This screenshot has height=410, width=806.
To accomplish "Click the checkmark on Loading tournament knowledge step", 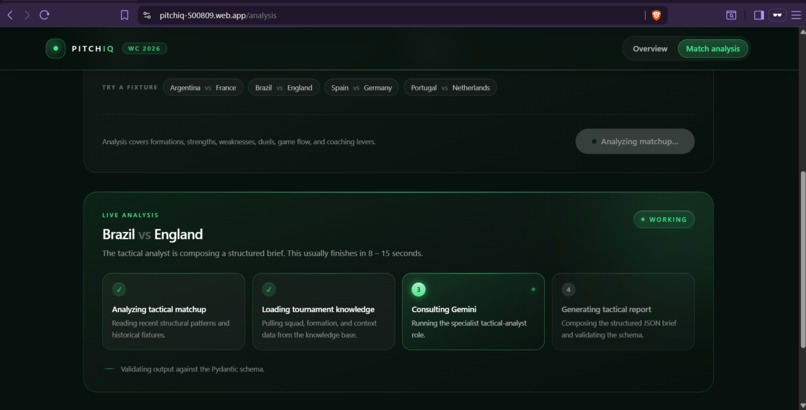I will point(269,289).
